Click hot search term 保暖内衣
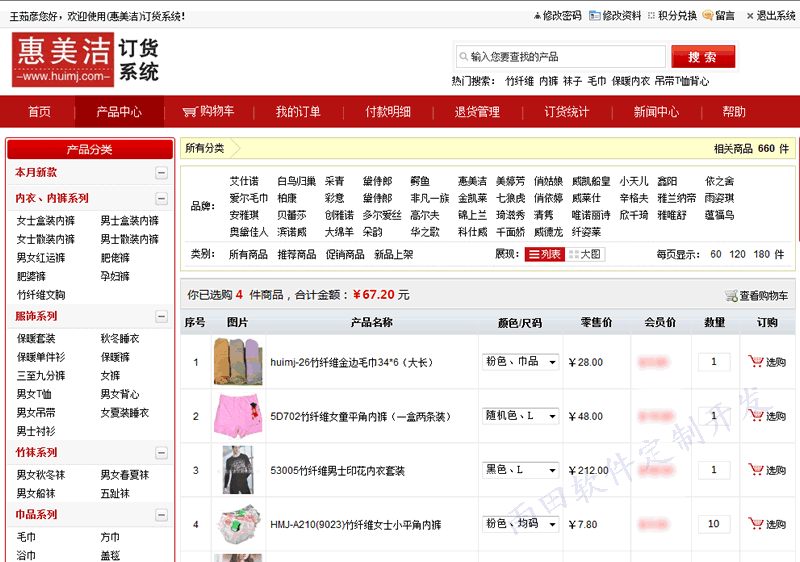This screenshot has height=562, width=800. (631, 81)
